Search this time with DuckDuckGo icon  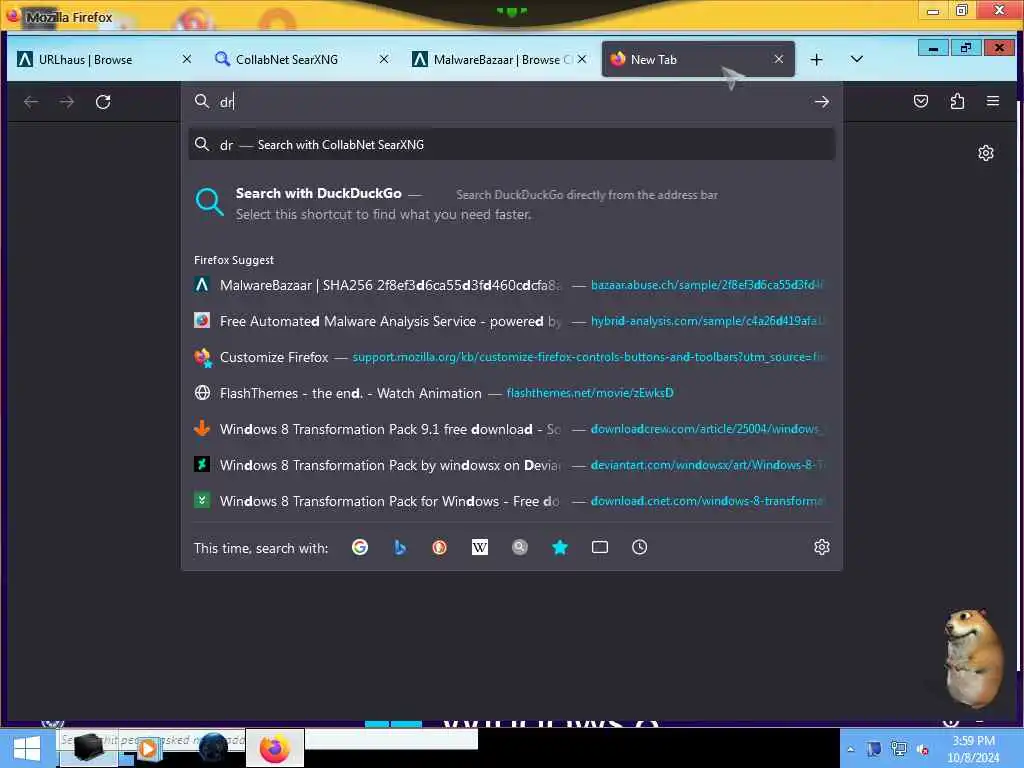pos(440,547)
